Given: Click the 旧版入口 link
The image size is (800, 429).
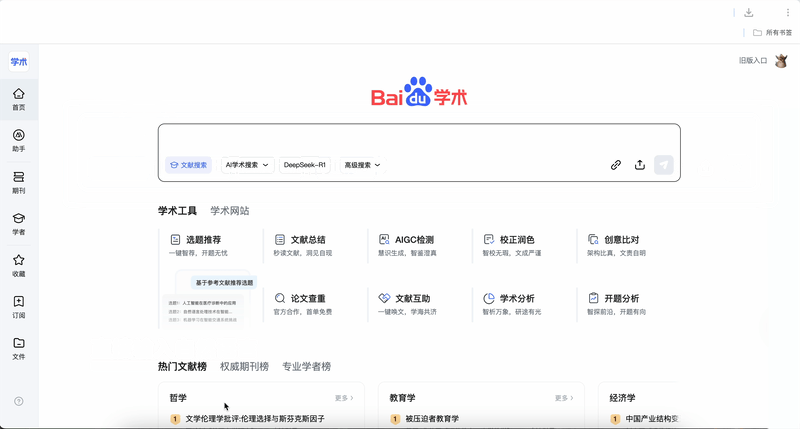Looking at the screenshot, I should coord(752,61).
